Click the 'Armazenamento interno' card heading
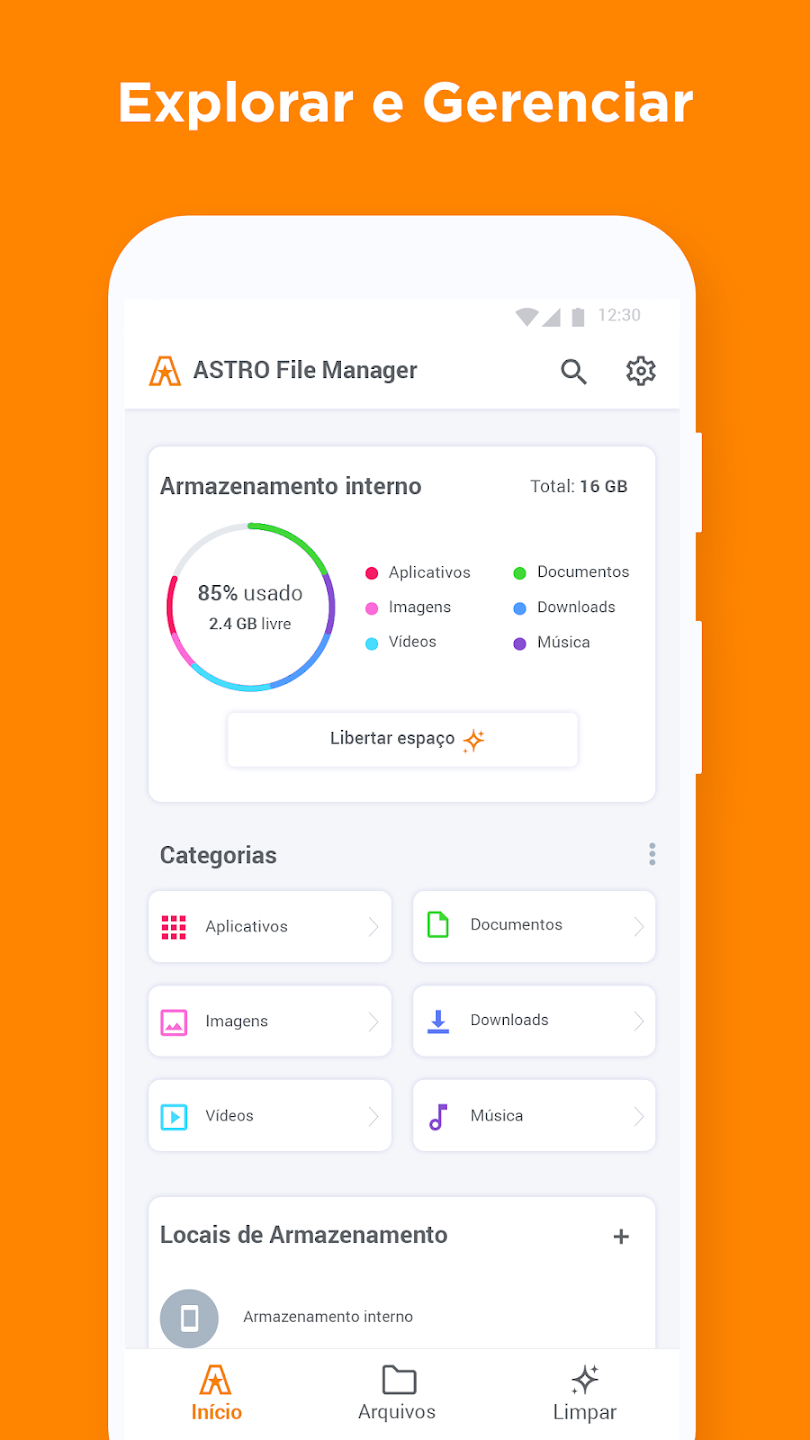The width and height of the screenshot is (810, 1440). (291, 487)
